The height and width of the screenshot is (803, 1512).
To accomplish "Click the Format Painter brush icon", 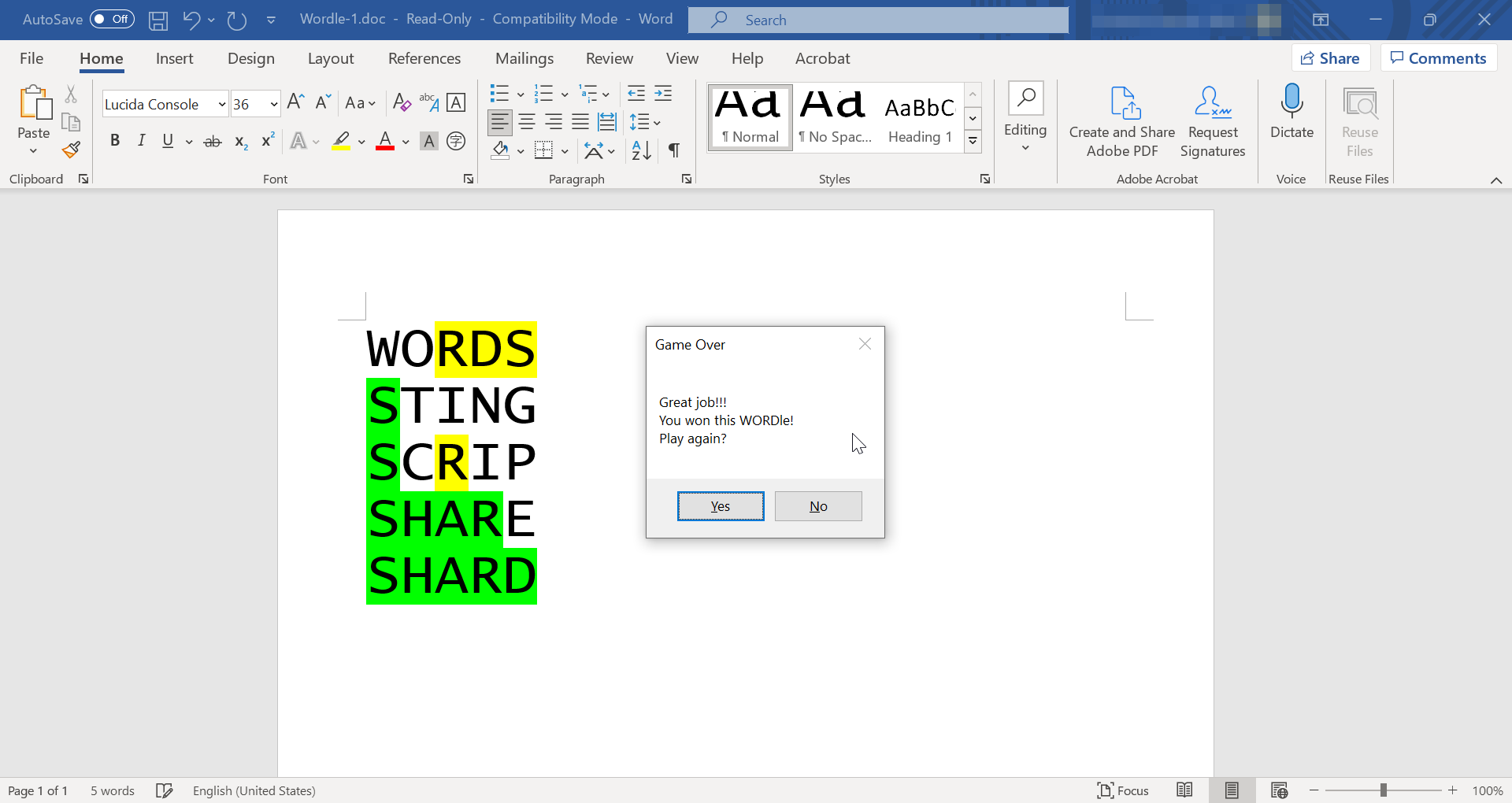I will [71, 150].
